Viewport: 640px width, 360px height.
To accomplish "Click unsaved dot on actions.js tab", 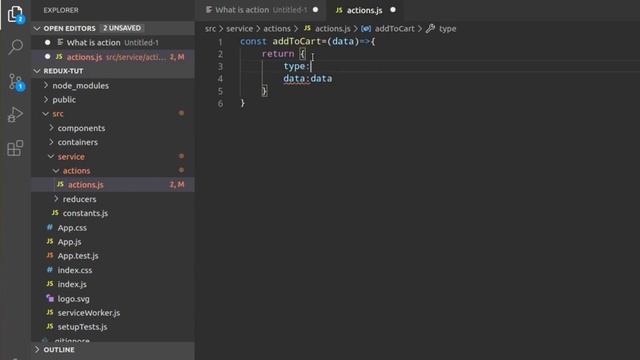I will 393,10.
